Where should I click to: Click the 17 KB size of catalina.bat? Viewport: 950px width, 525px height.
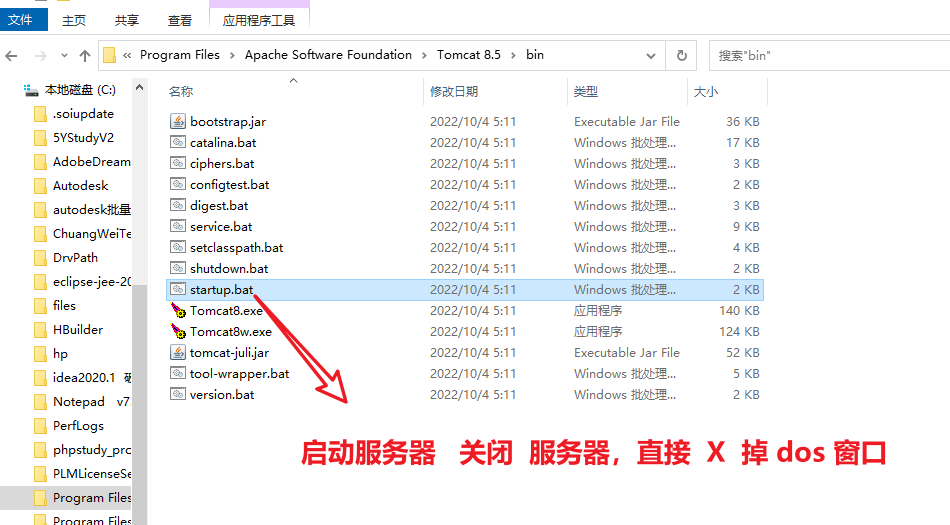(x=743, y=142)
